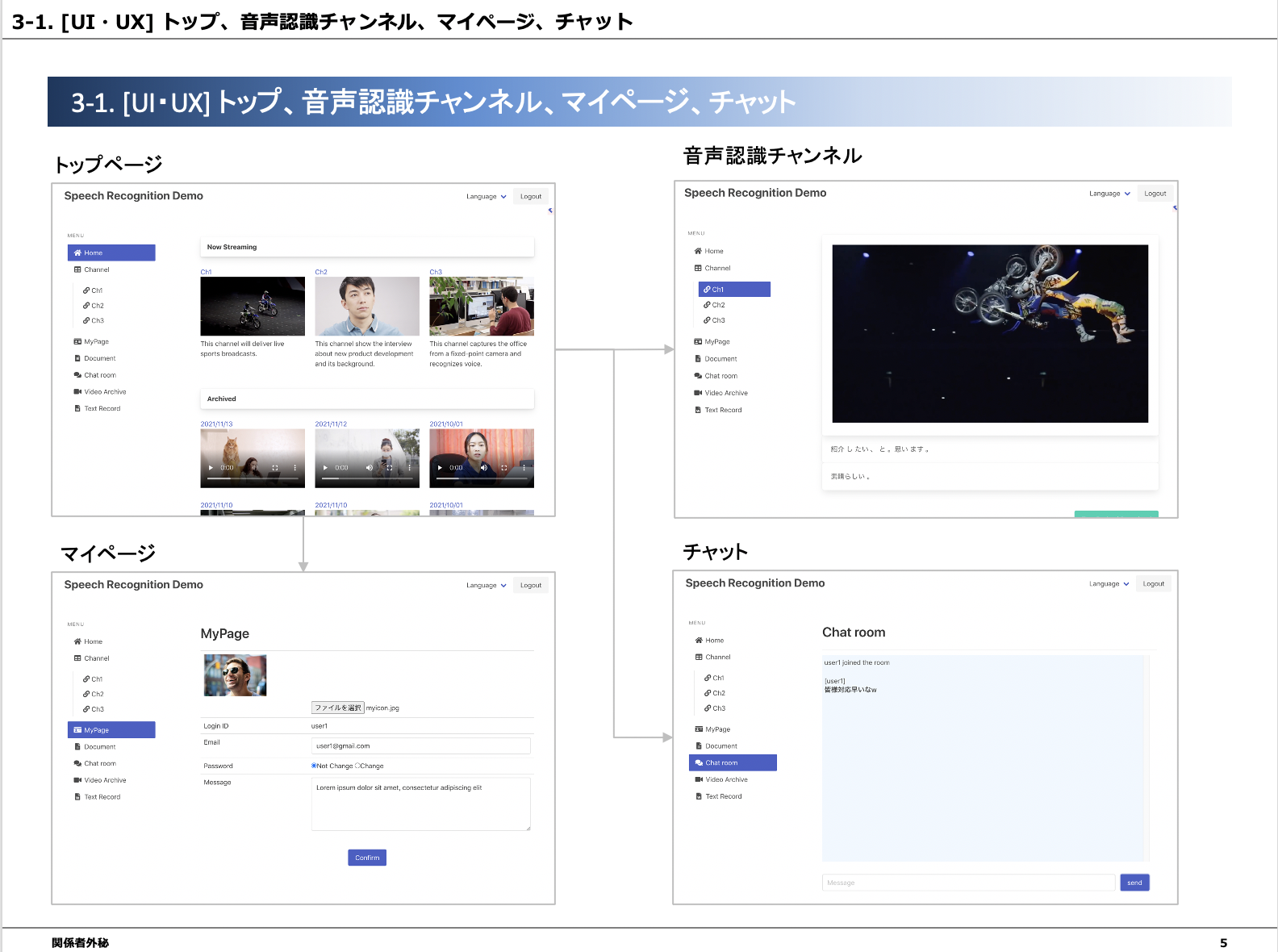Open Document in the トップページ sidebar
This screenshot has width=1278, height=952.
[x=95, y=358]
